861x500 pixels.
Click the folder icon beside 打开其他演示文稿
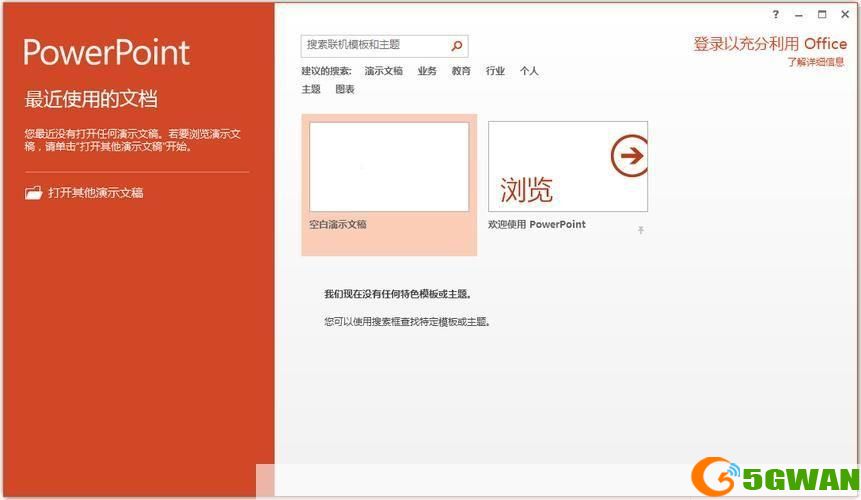click(x=33, y=193)
